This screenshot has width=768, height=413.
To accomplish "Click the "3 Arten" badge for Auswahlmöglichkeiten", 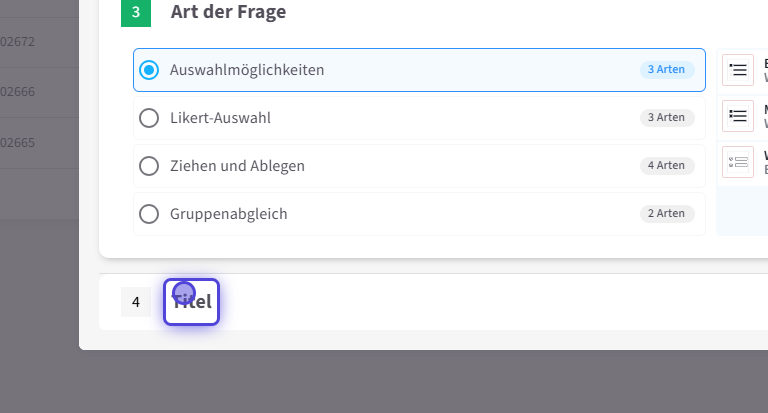I will click(x=666, y=70).
